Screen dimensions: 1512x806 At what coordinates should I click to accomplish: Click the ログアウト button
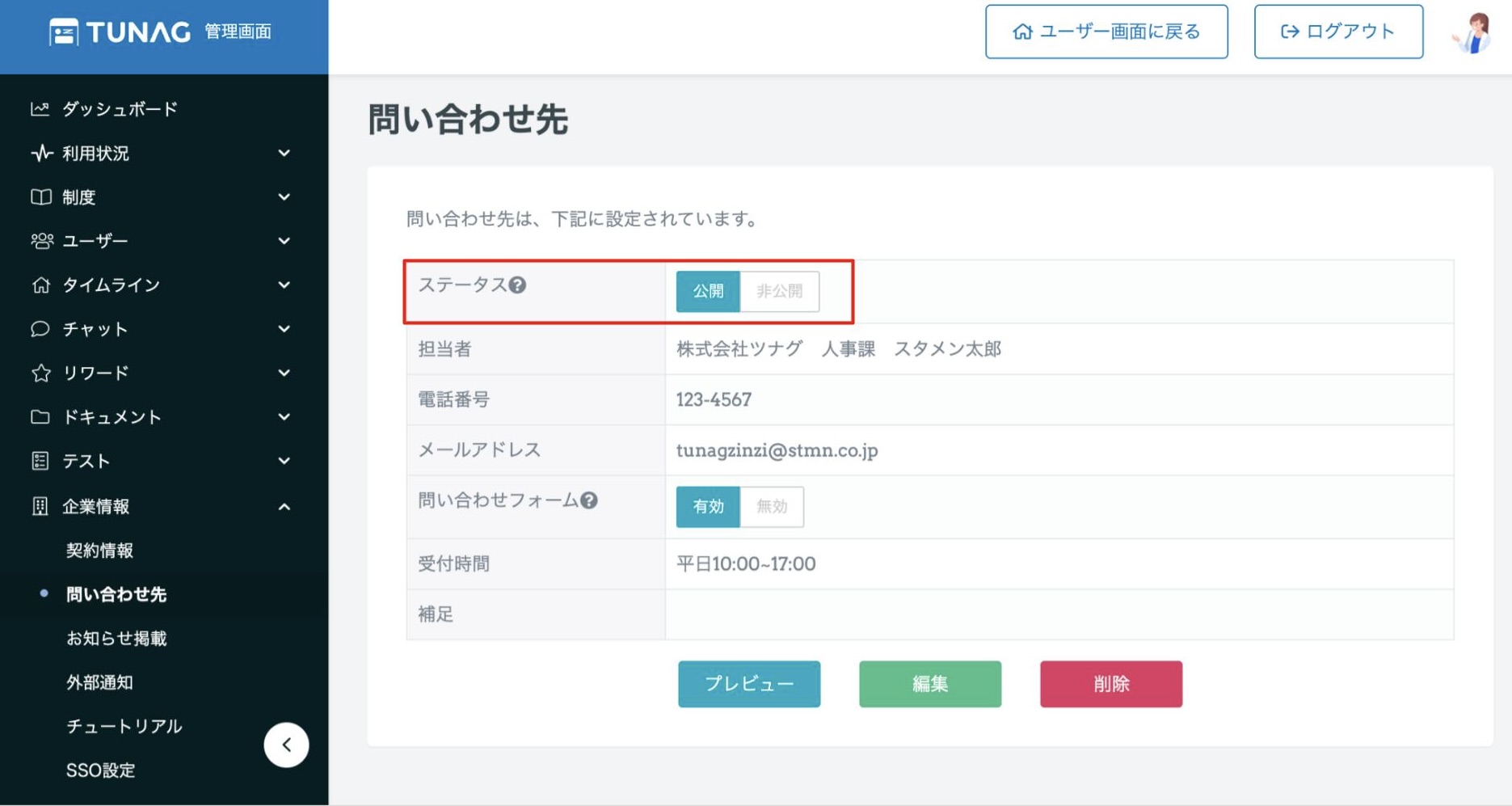point(1338,32)
